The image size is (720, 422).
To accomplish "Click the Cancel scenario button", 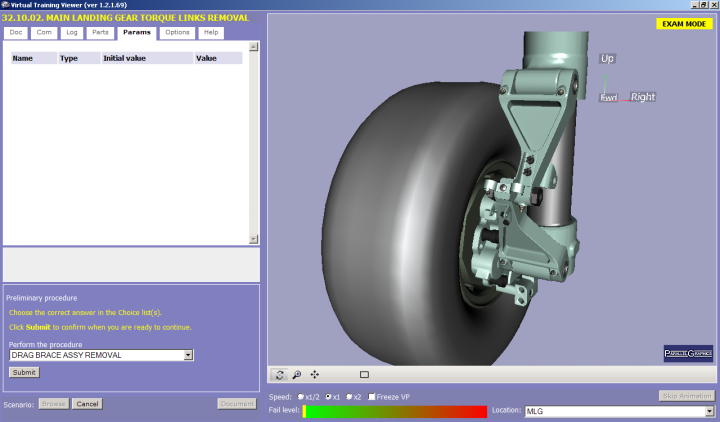I will point(87,404).
